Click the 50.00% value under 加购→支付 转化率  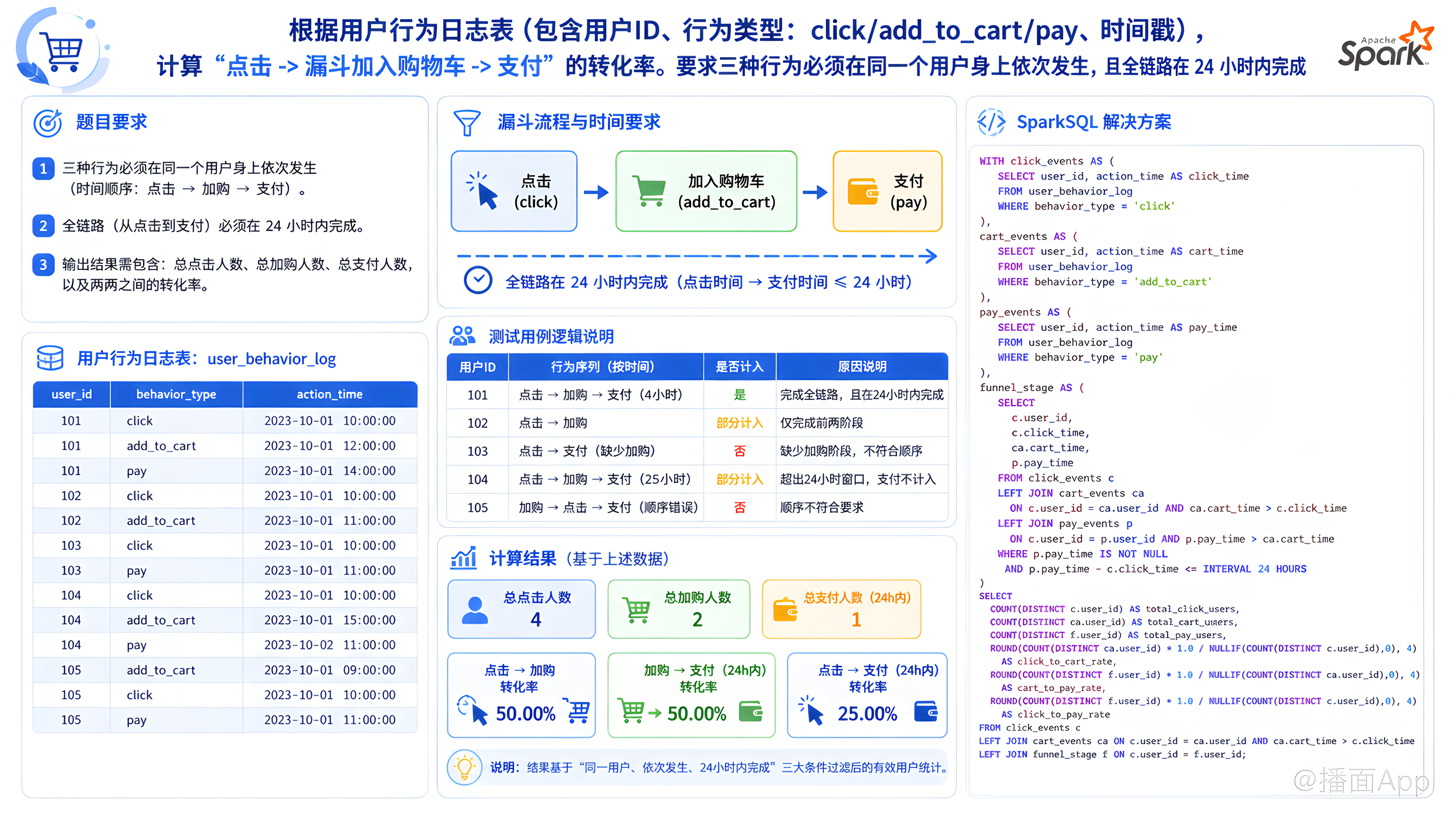tap(697, 713)
